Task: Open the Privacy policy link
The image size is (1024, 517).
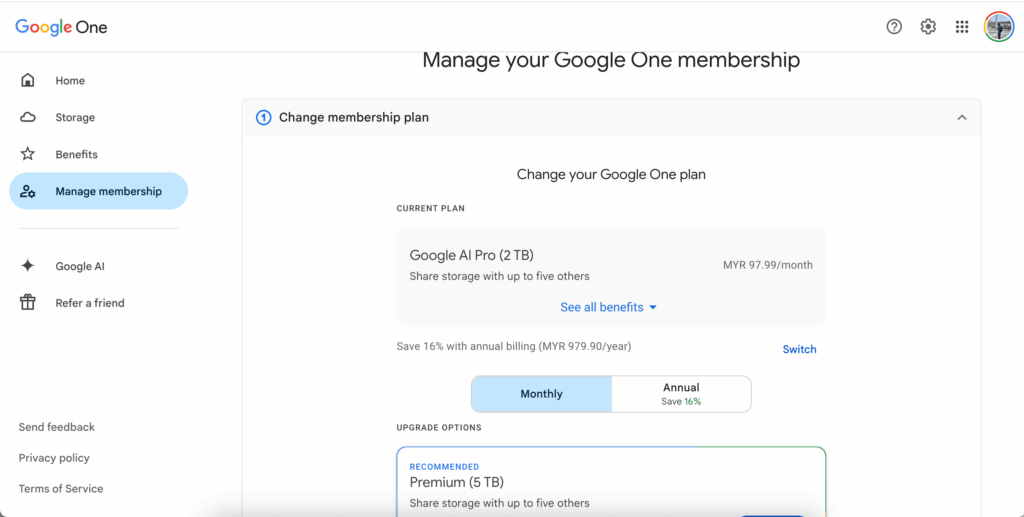Action: coord(54,458)
